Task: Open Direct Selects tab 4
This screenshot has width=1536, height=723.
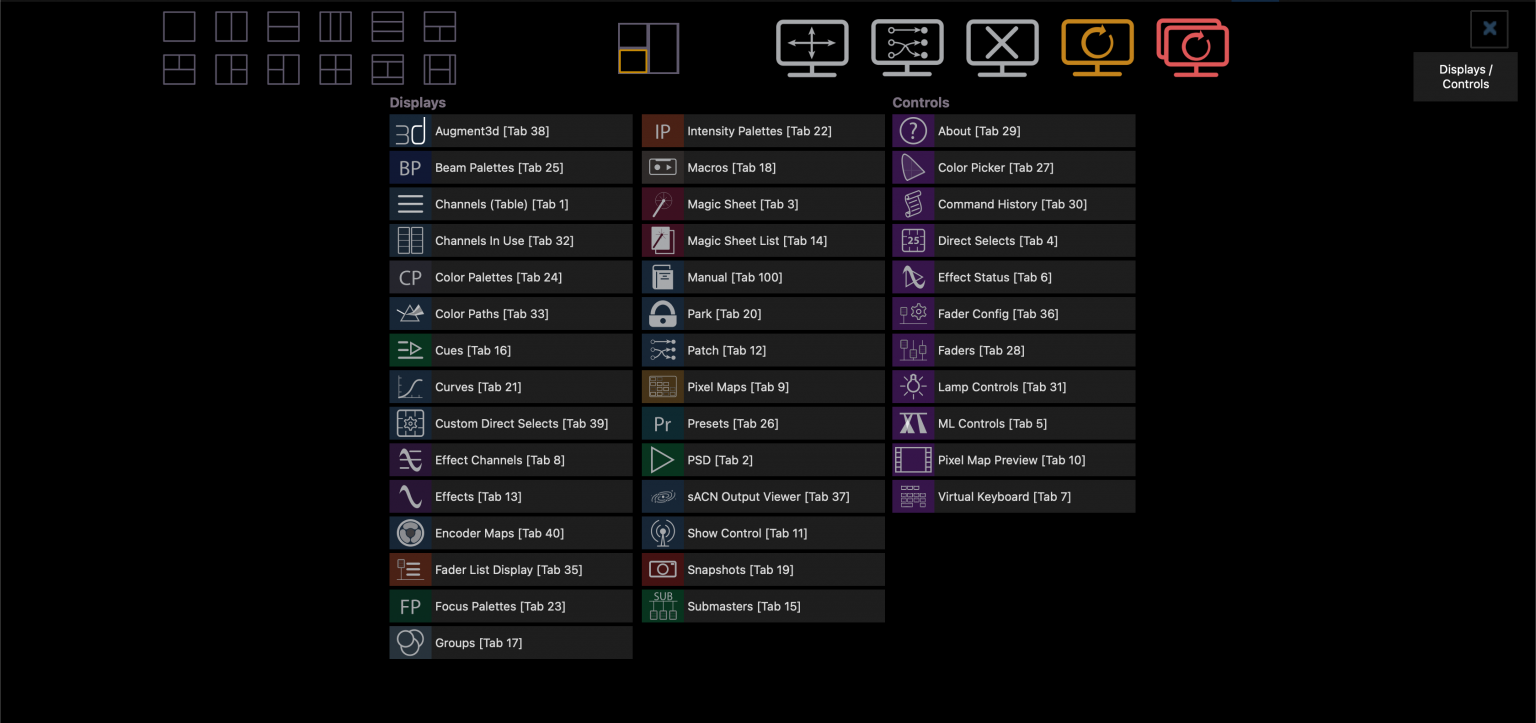Action: click(1014, 241)
